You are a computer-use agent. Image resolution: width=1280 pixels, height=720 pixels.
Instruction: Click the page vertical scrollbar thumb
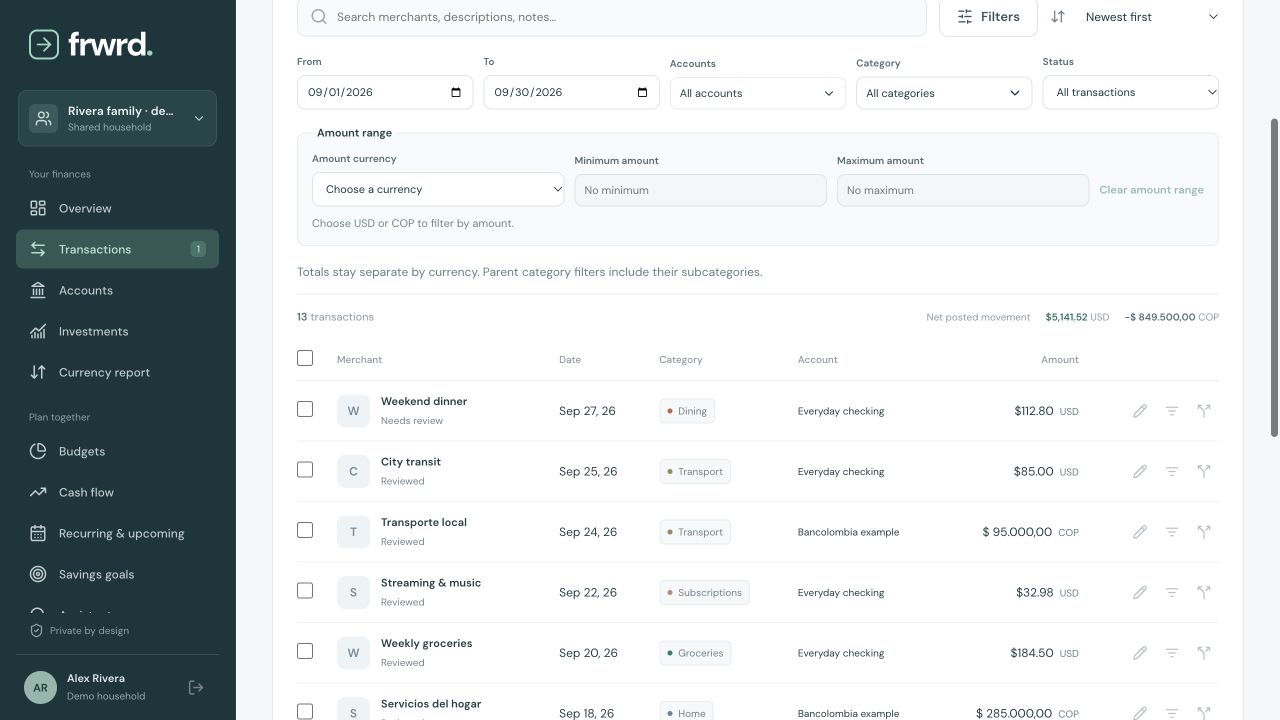pos(1274,277)
